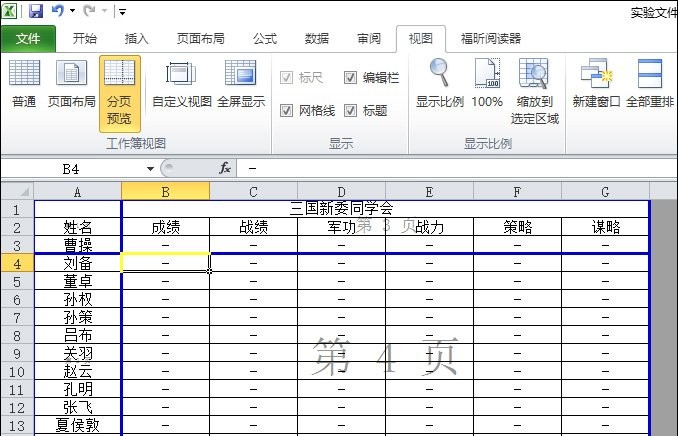Reset zoom to 100%

(x=487, y=83)
